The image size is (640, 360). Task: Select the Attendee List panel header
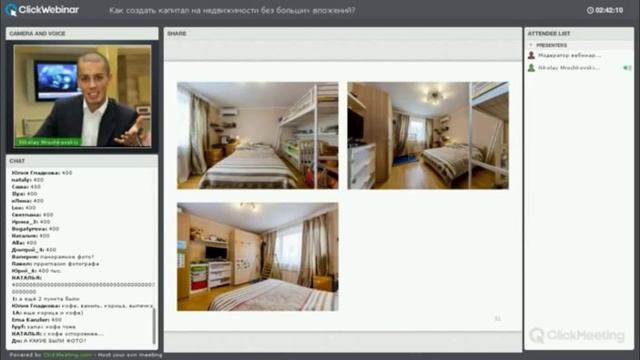[579, 33]
